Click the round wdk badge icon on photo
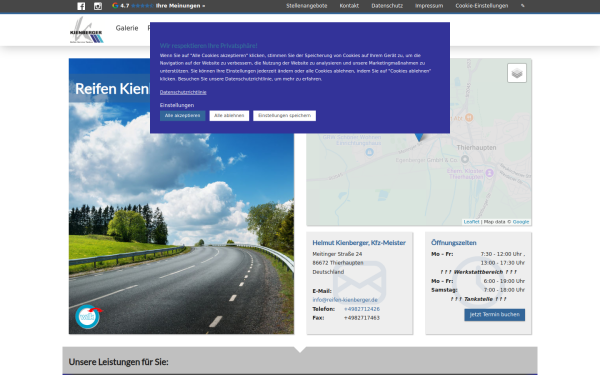600x375 pixels. (88, 316)
